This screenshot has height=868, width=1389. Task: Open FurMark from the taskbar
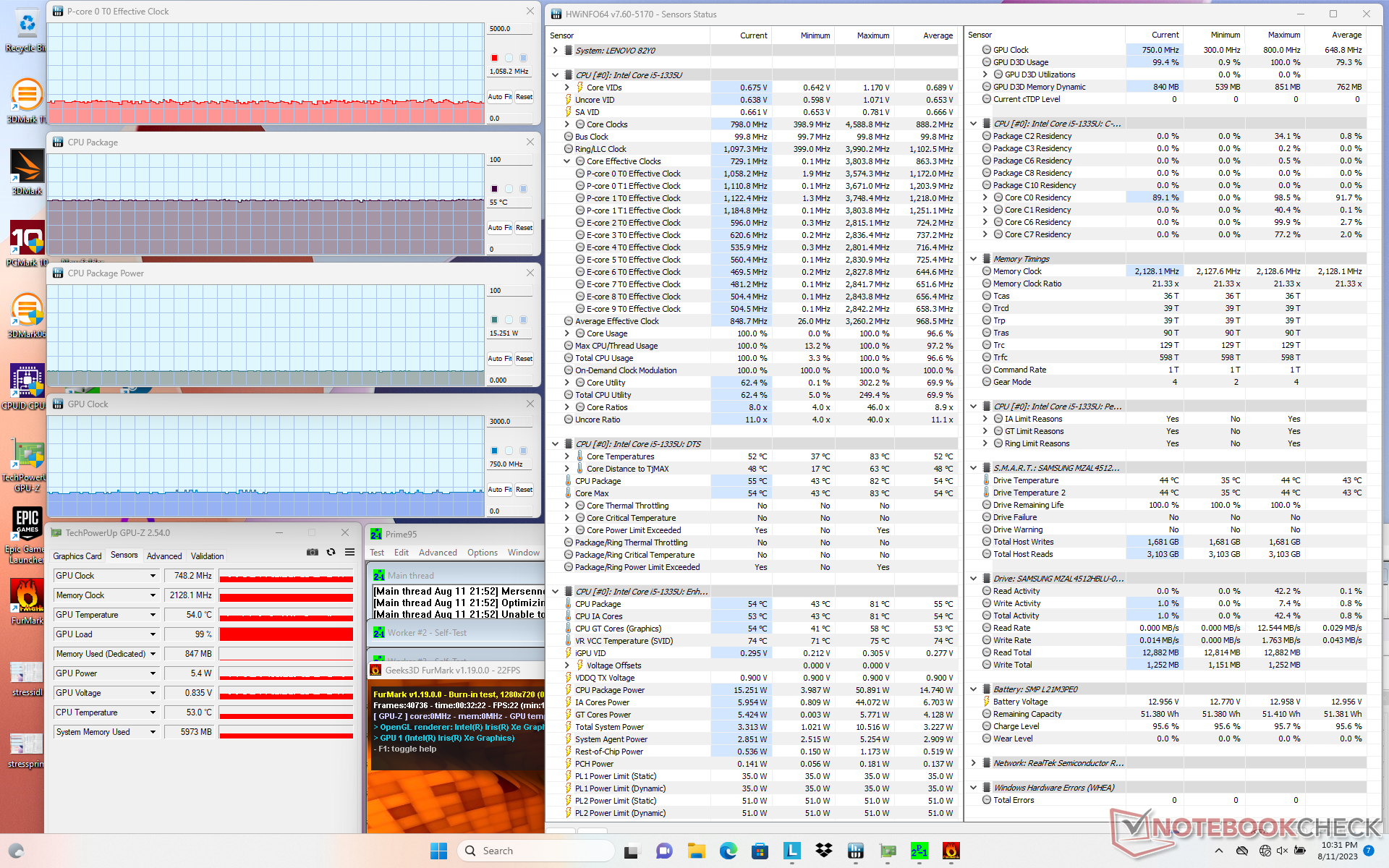[x=951, y=851]
